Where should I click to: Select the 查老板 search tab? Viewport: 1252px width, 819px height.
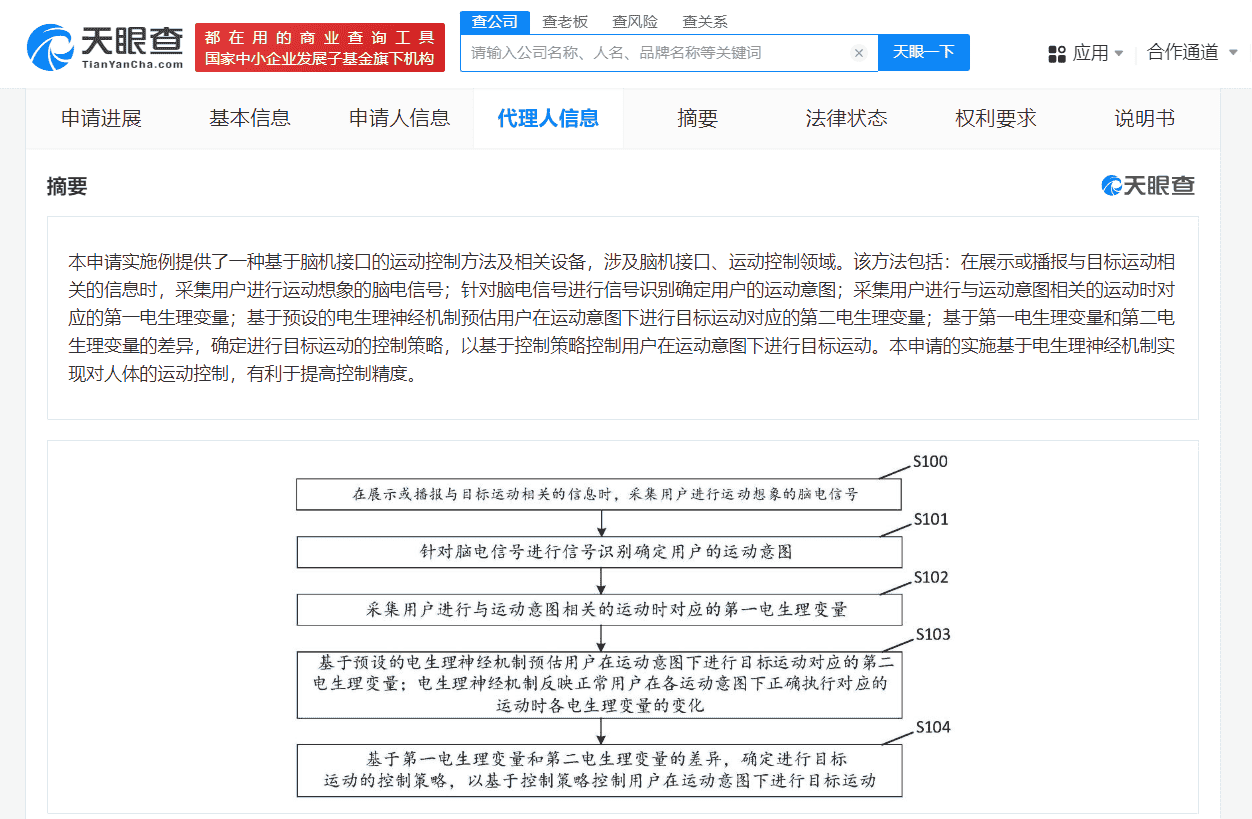point(564,21)
